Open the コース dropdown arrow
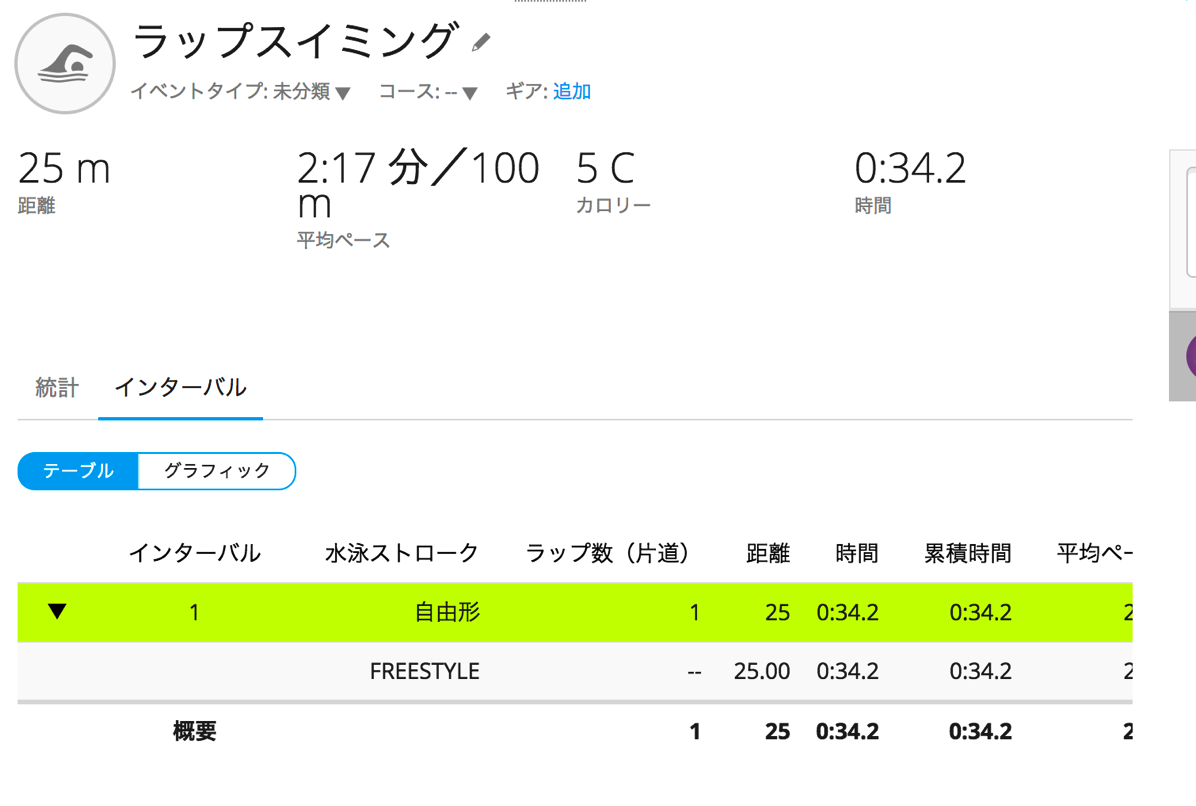Screen dimensions: 1196x806 (470, 93)
